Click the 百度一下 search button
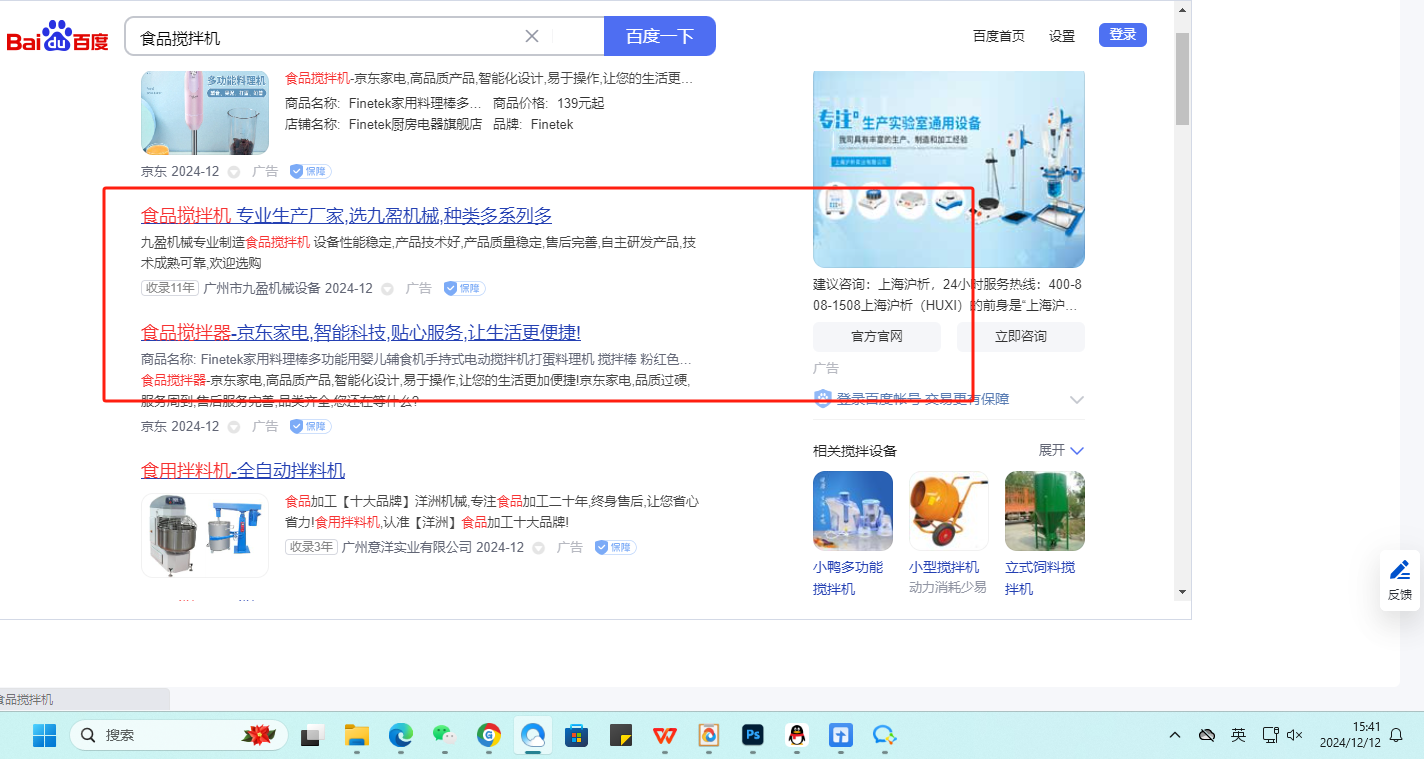The width and height of the screenshot is (1424, 759). pyautogui.click(x=660, y=36)
